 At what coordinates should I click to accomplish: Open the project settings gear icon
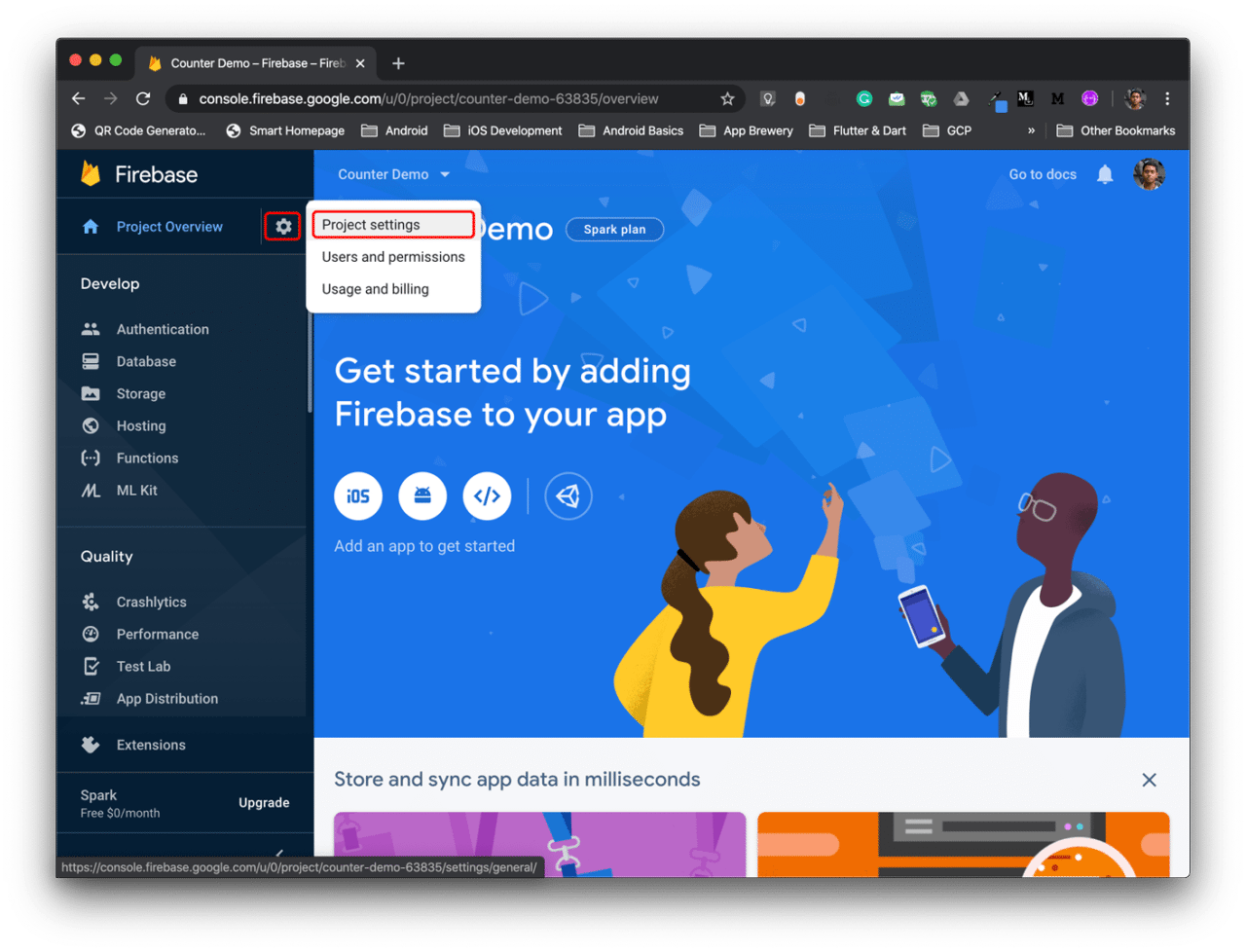tap(283, 227)
